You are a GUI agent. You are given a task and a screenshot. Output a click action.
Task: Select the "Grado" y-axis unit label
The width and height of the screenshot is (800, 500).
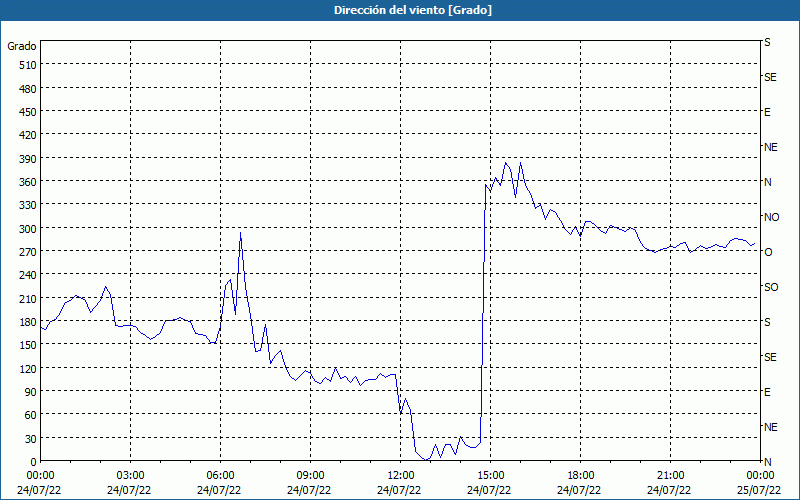[x=22, y=46]
